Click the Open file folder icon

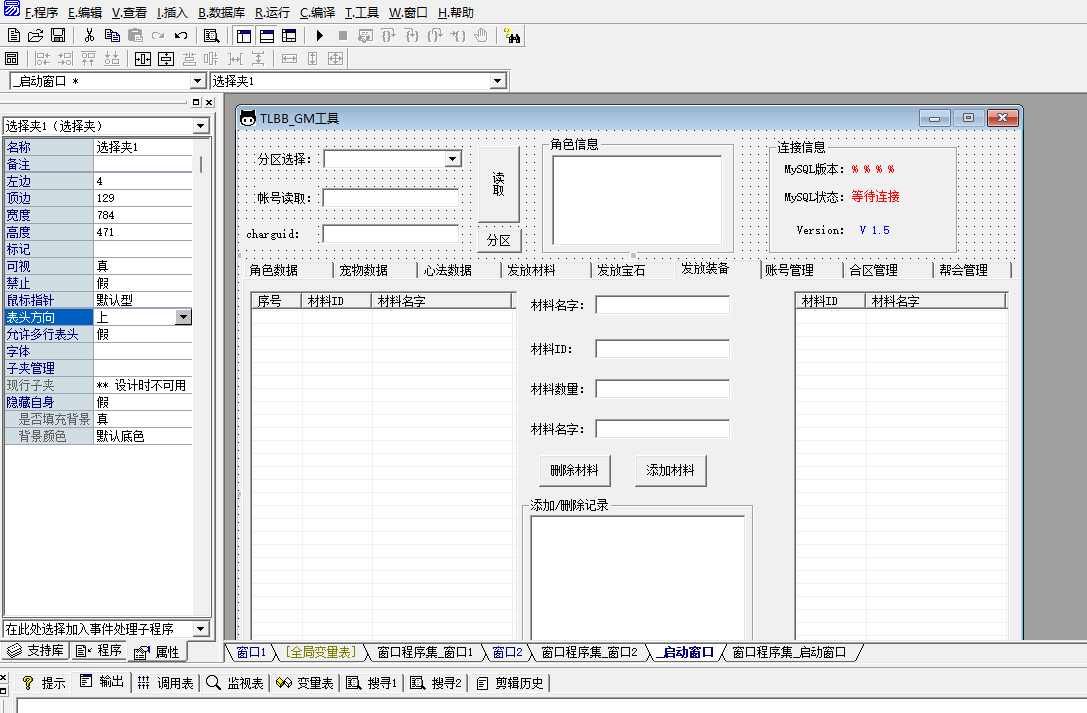point(35,36)
